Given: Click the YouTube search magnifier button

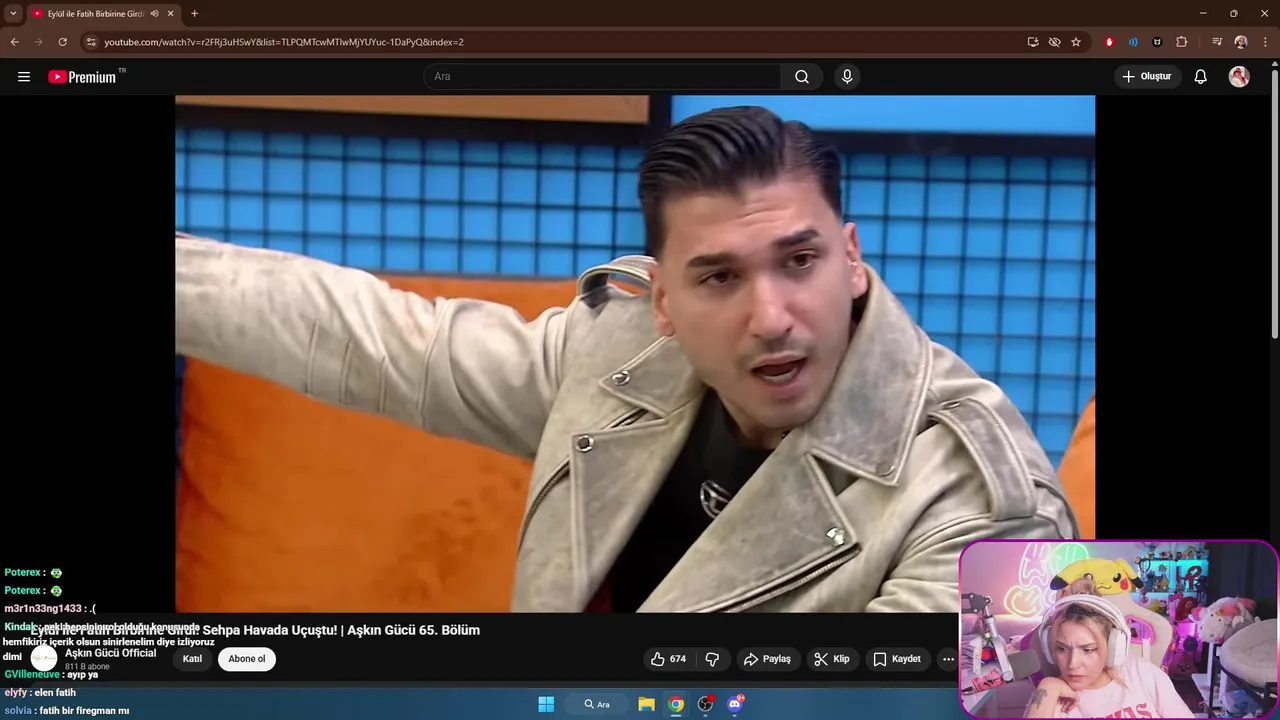Looking at the screenshot, I should point(802,77).
